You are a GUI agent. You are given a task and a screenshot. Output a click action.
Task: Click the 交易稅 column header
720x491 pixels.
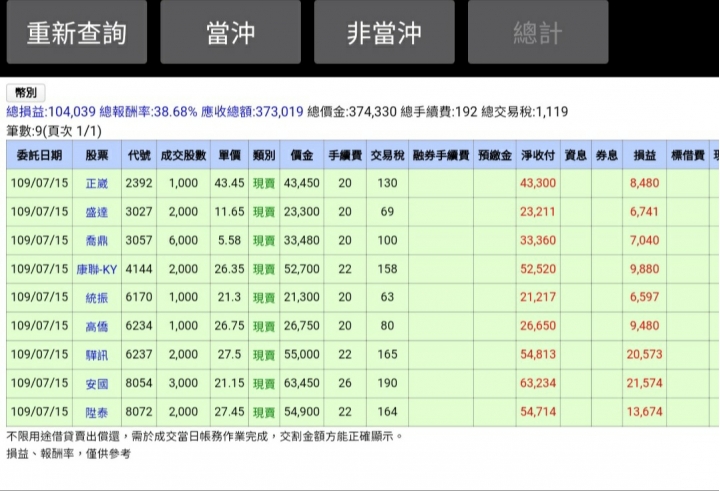(388, 155)
